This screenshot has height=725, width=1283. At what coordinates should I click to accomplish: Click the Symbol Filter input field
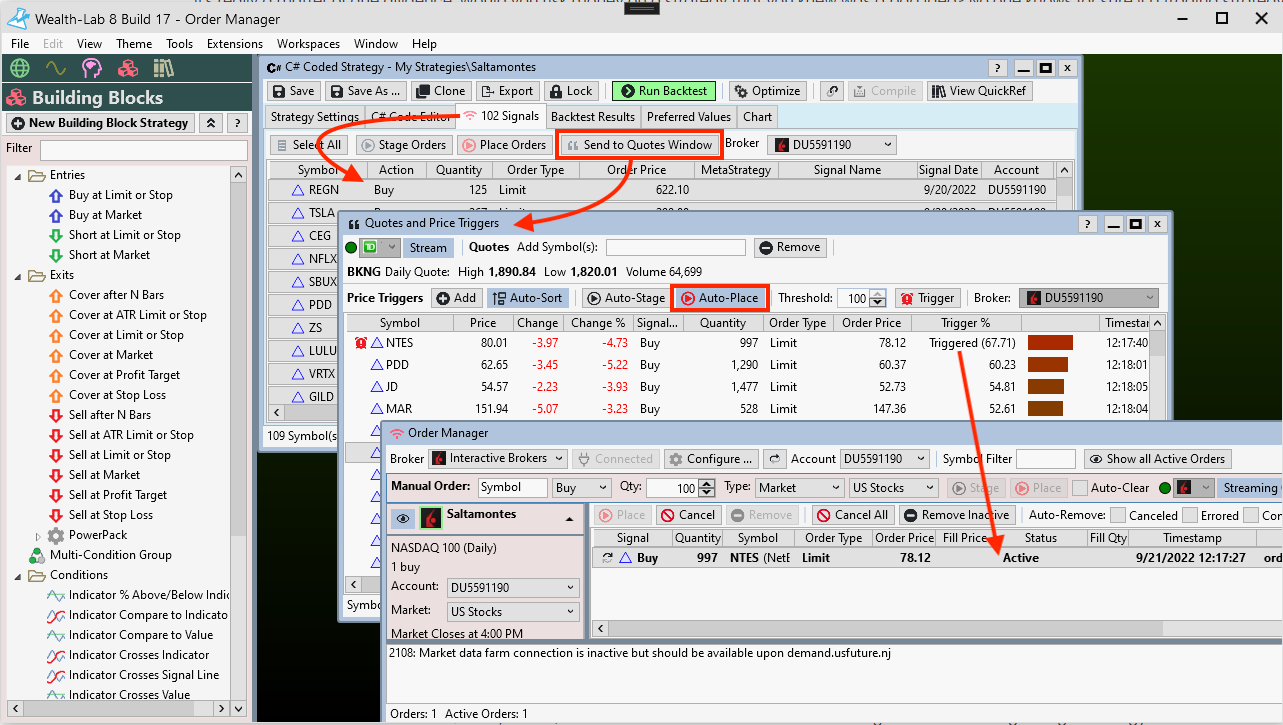click(x=1045, y=459)
